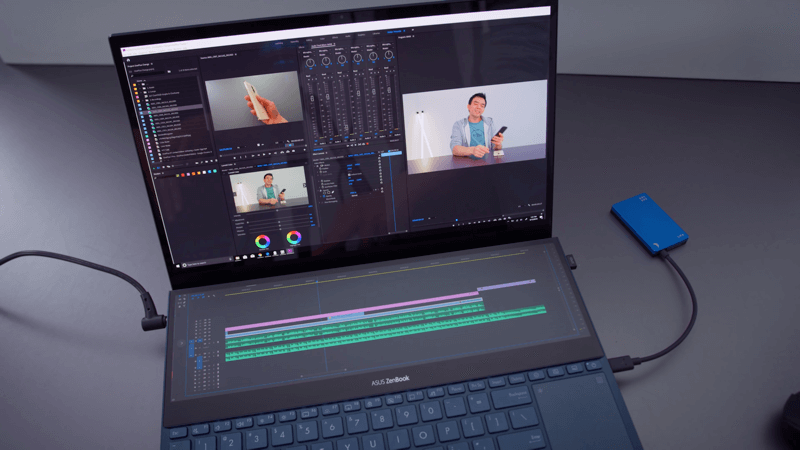Select the pink video clip on timeline
Viewport: 800px width, 450px height.
coord(352,312)
